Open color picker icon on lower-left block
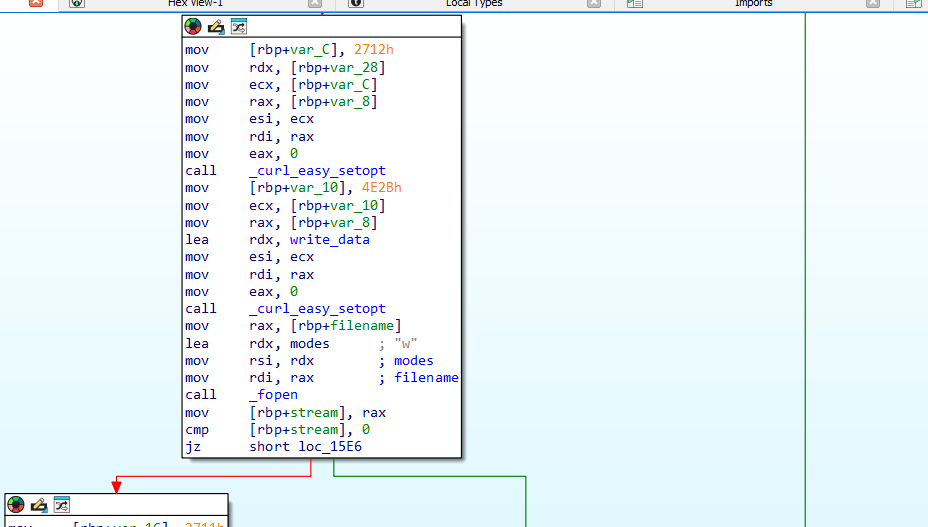 [x=16, y=504]
